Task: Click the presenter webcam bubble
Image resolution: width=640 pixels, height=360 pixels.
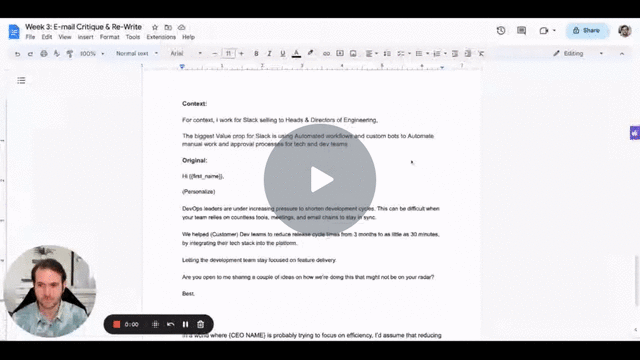Action: pyautogui.click(x=49, y=291)
